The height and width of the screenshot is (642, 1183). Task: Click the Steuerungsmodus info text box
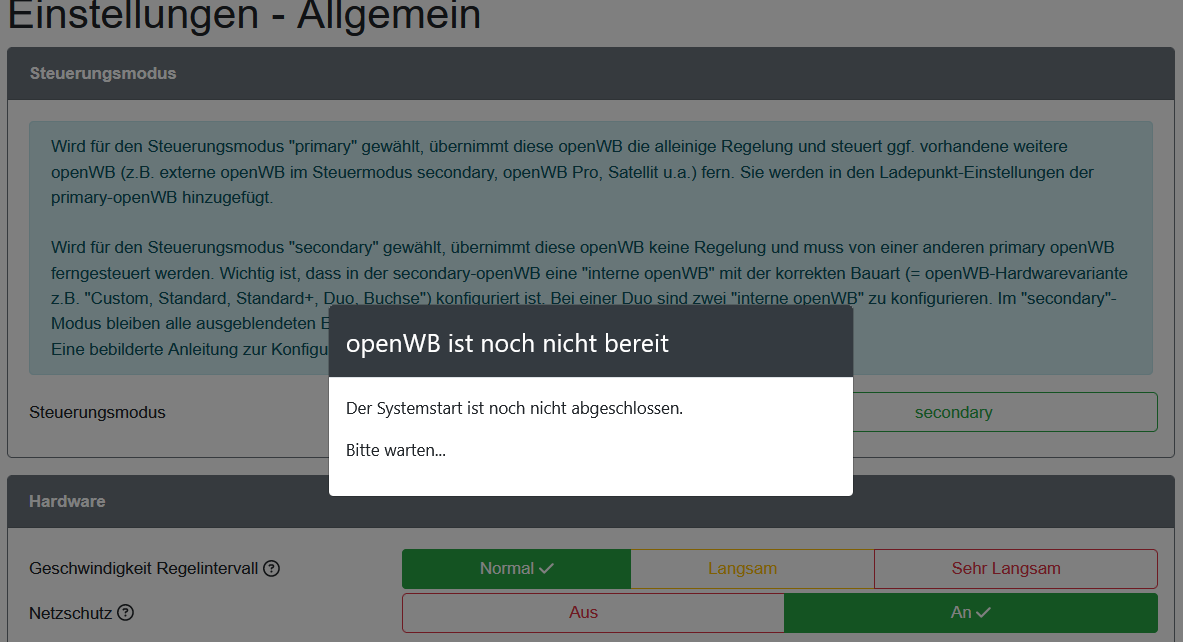point(591,248)
